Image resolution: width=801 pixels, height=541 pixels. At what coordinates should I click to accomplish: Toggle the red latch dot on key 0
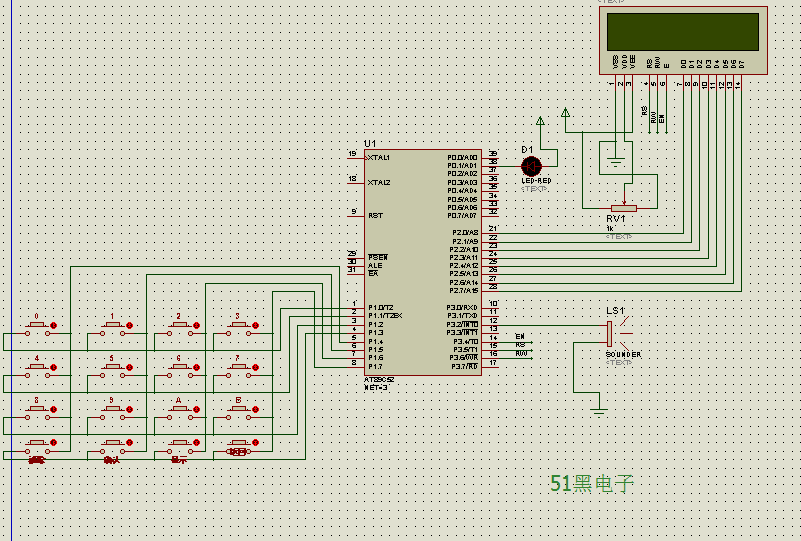pos(54,325)
